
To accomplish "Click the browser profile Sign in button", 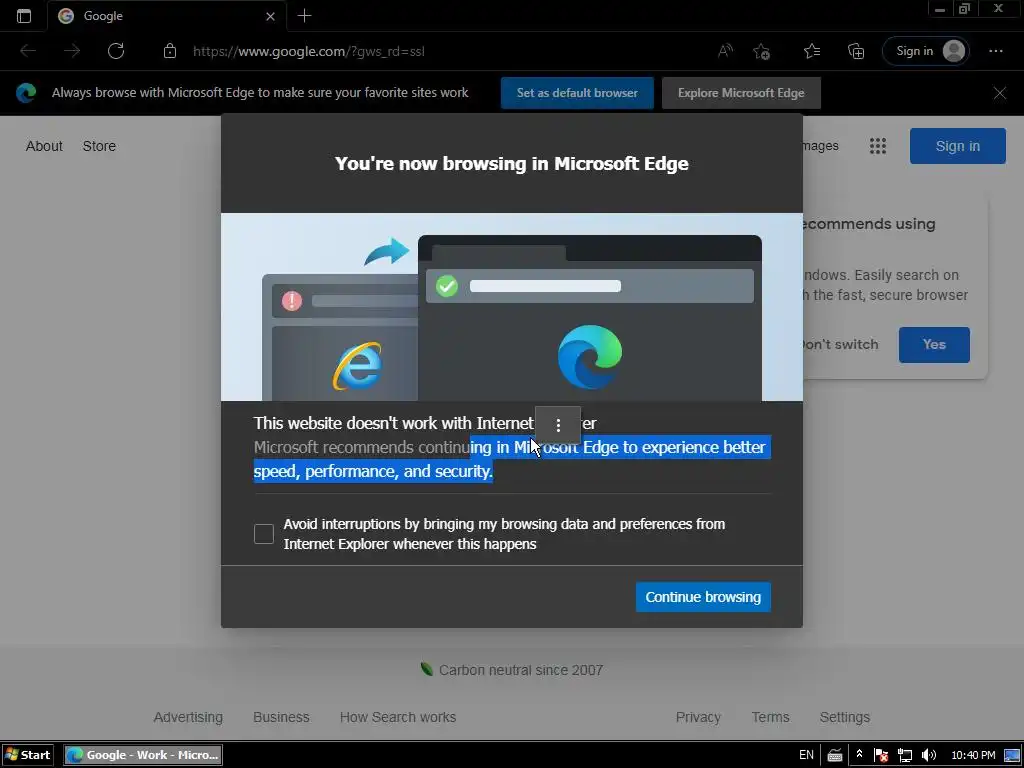I will pyautogui.click(x=926, y=51).
